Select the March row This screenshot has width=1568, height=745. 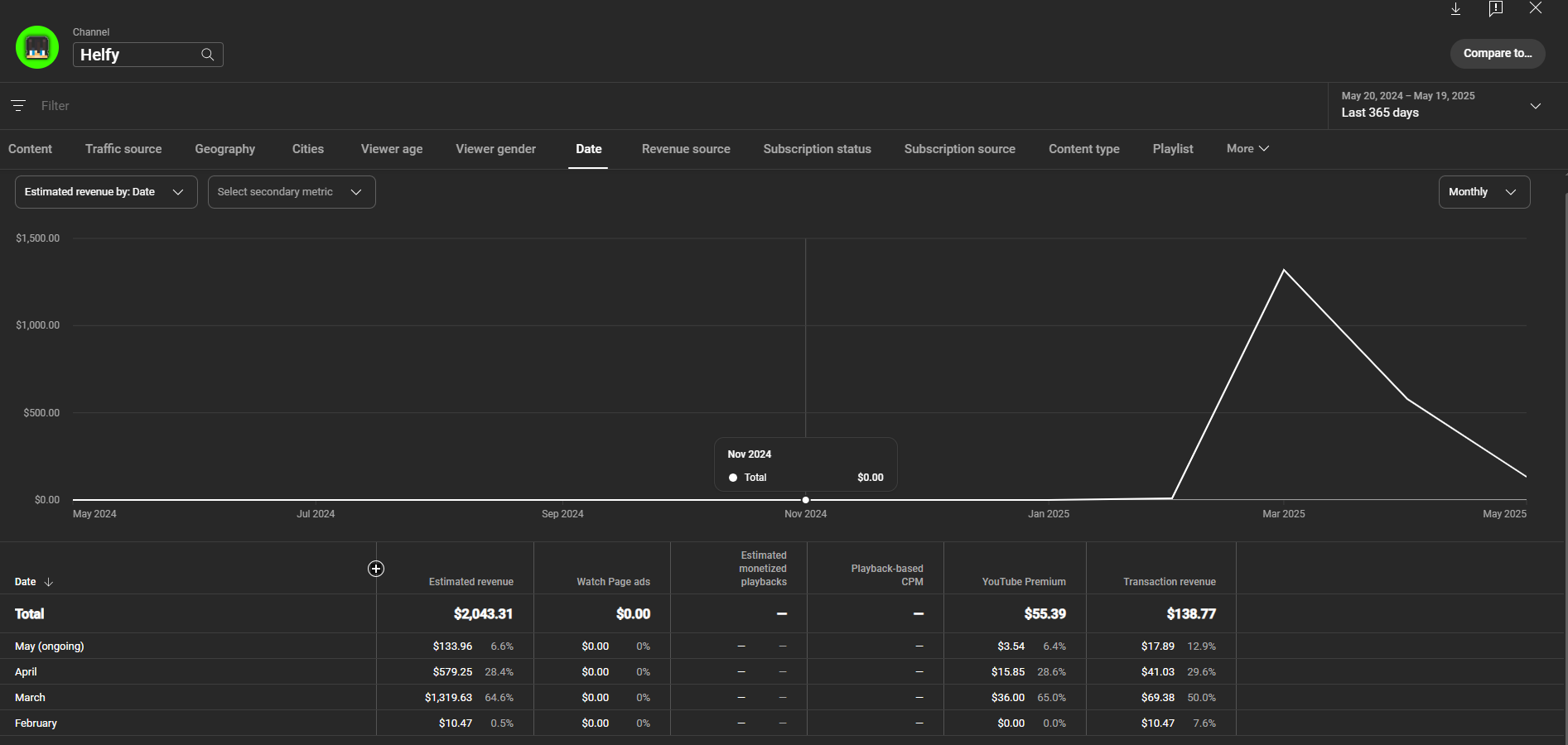coord(783,697)
